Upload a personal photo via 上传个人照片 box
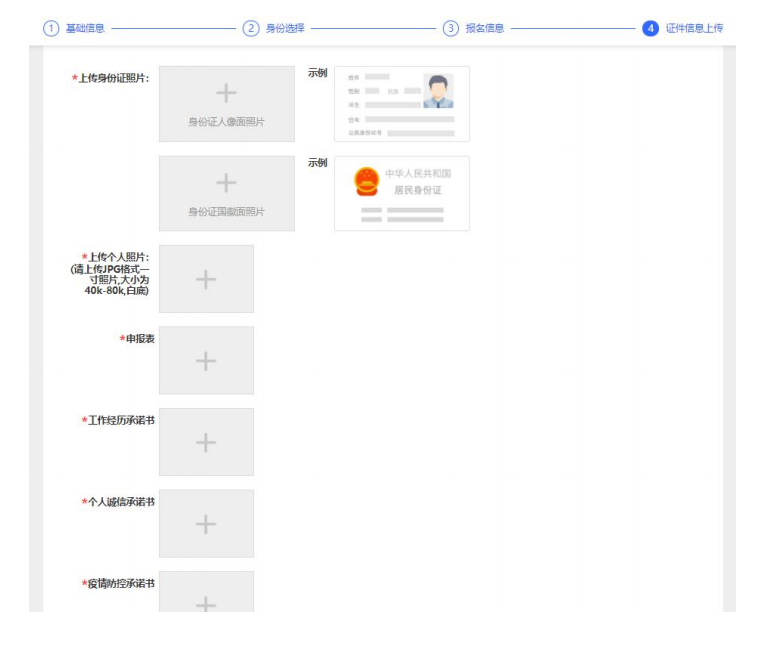Screen dimensions: 784x650 (206, 279)
